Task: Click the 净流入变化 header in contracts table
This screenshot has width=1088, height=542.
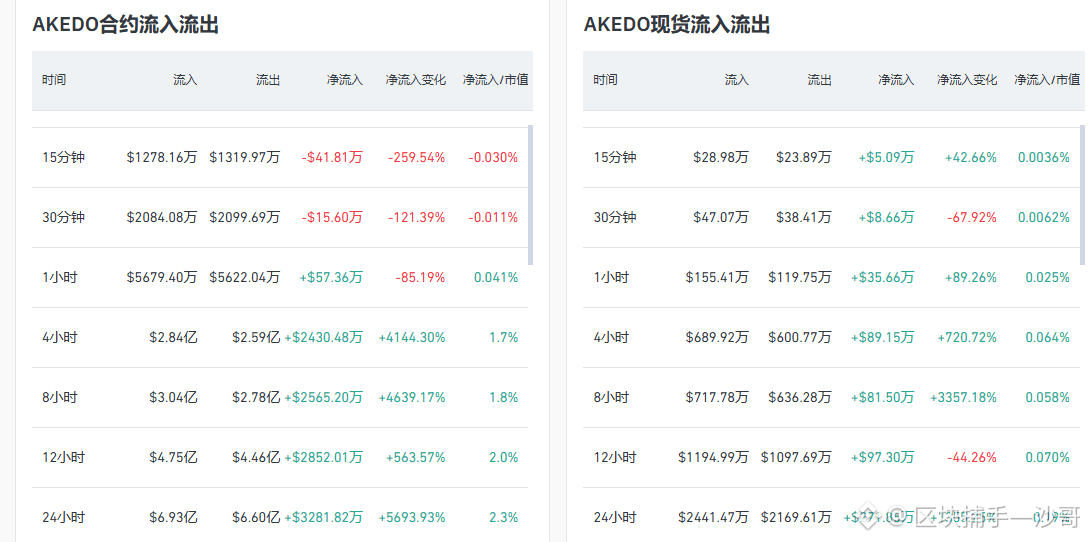Action: pyautogui.click(x=416, y=80)
